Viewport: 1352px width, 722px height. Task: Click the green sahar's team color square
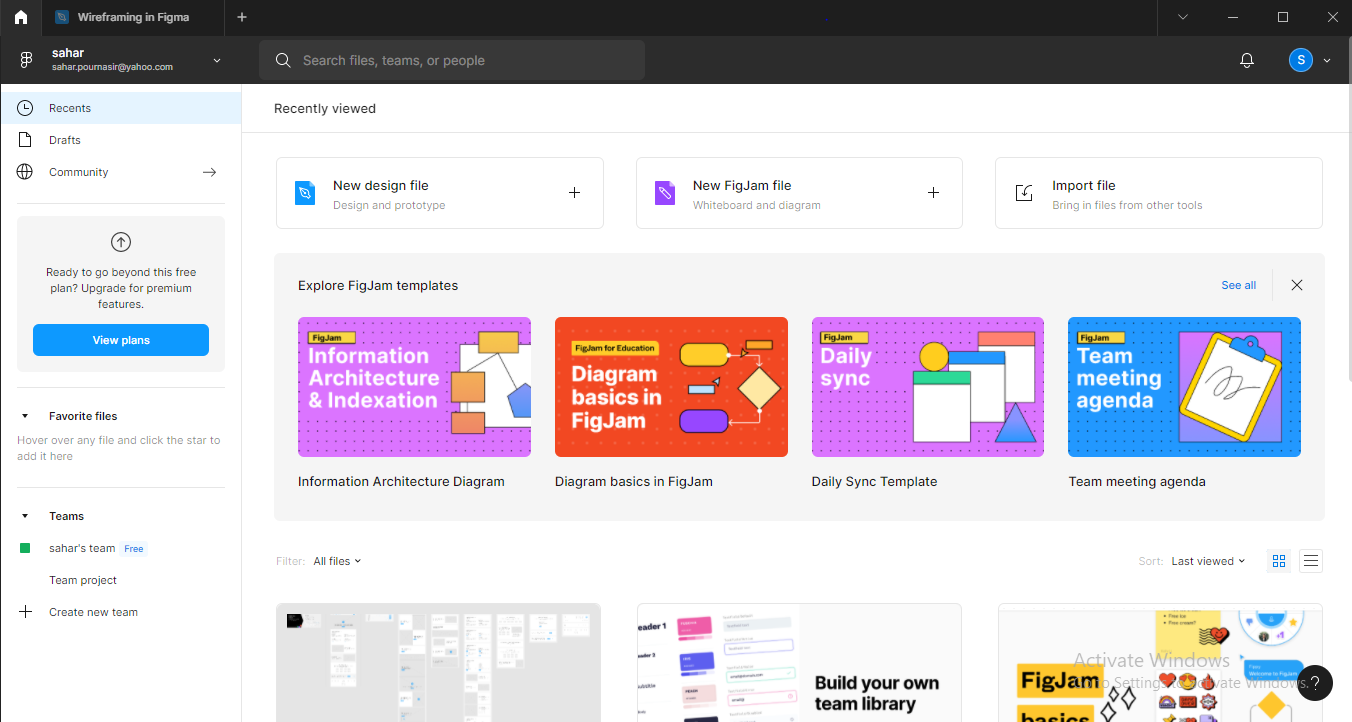tap(25, 548)
